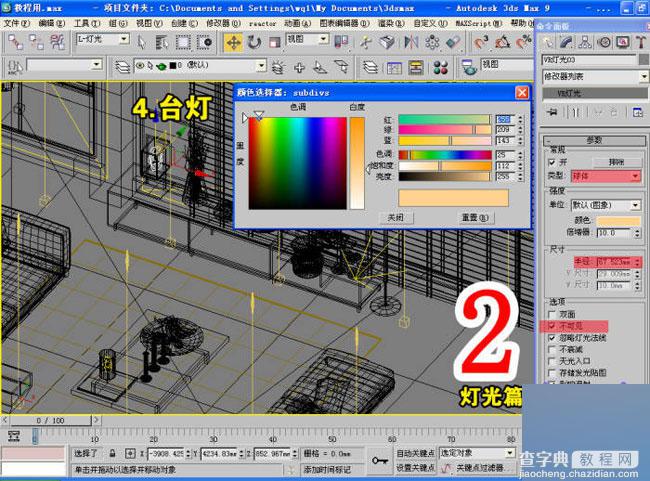Toggle the 开 light on checkbox
The image size is (650, 481).
point(552,162)
